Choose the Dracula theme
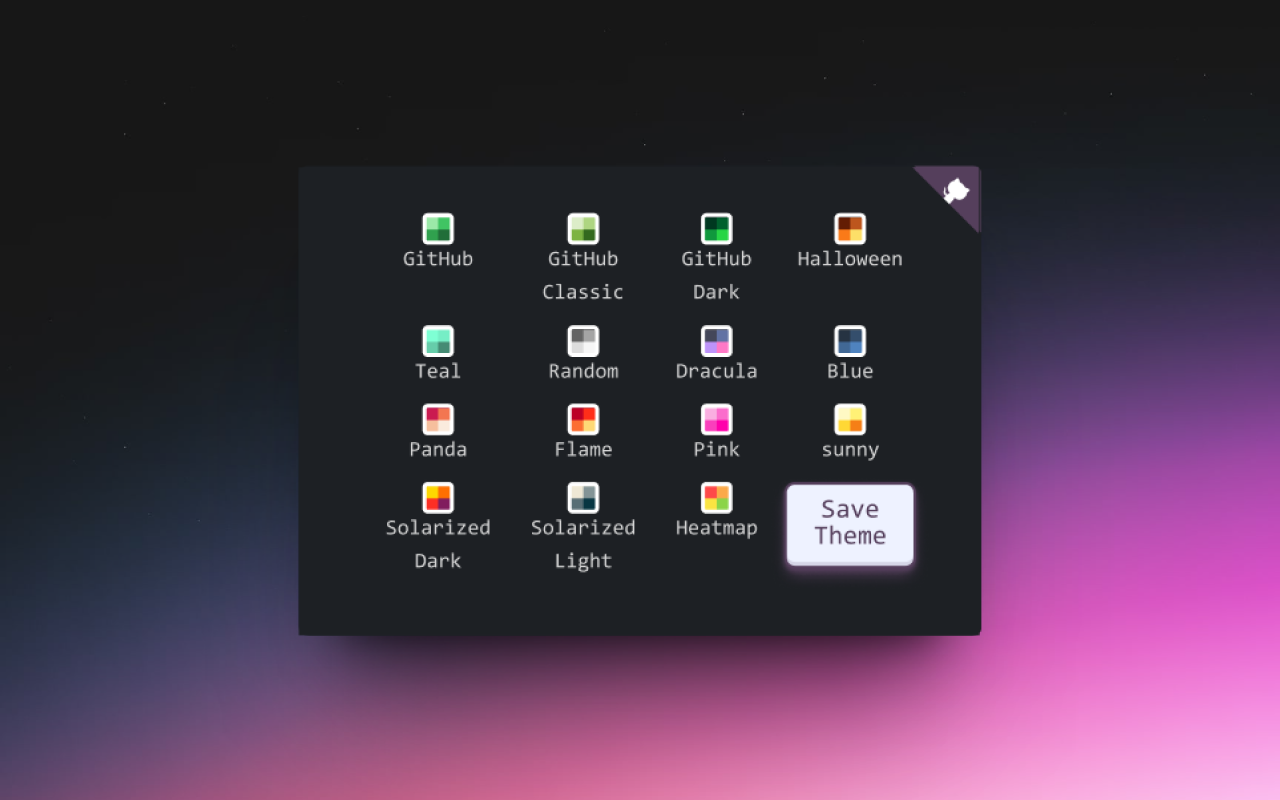This screenshot has width=1280, height=800. click(x=716, y=340)
